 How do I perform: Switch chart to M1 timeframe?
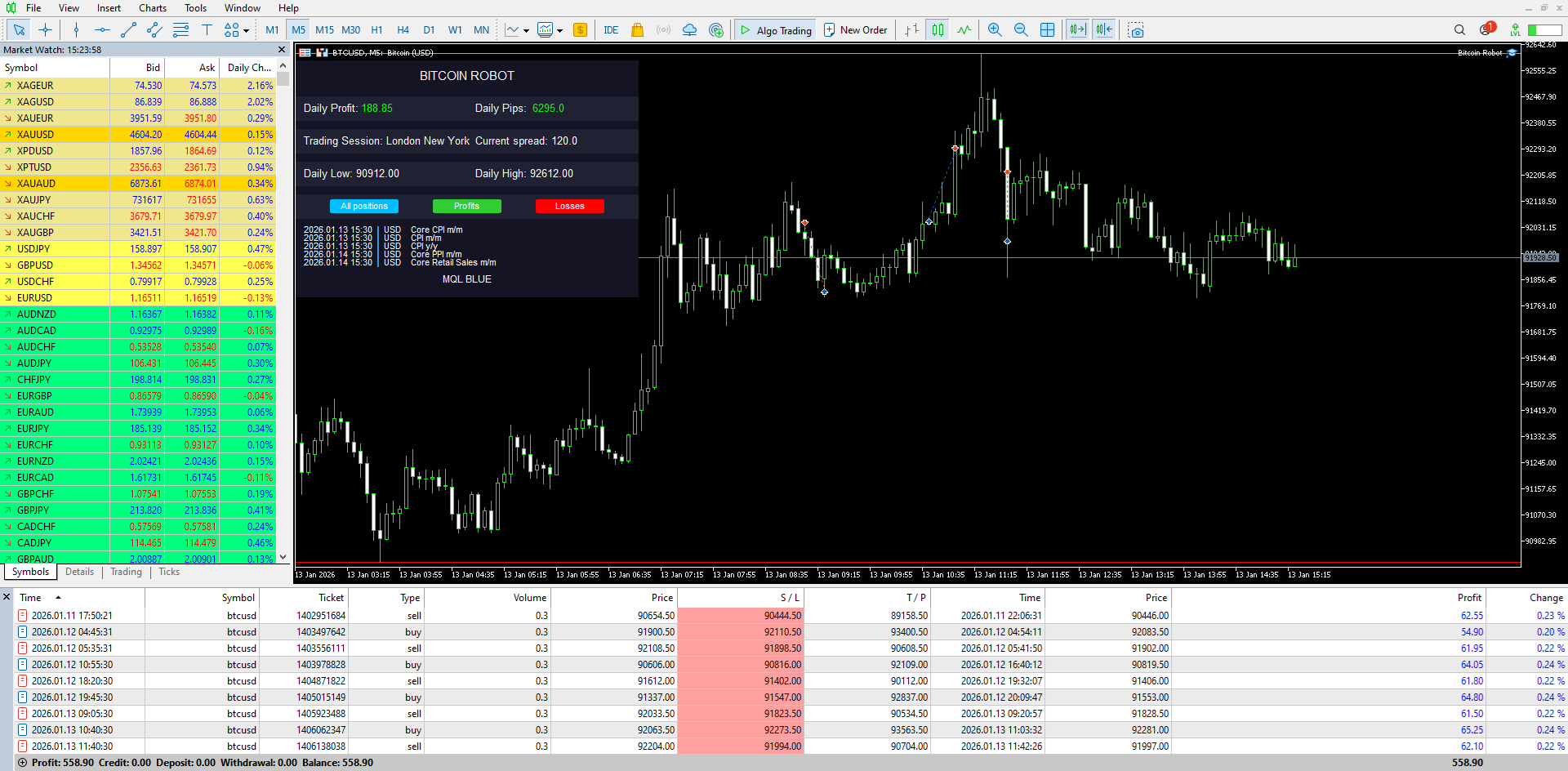(x=272, y=30)
